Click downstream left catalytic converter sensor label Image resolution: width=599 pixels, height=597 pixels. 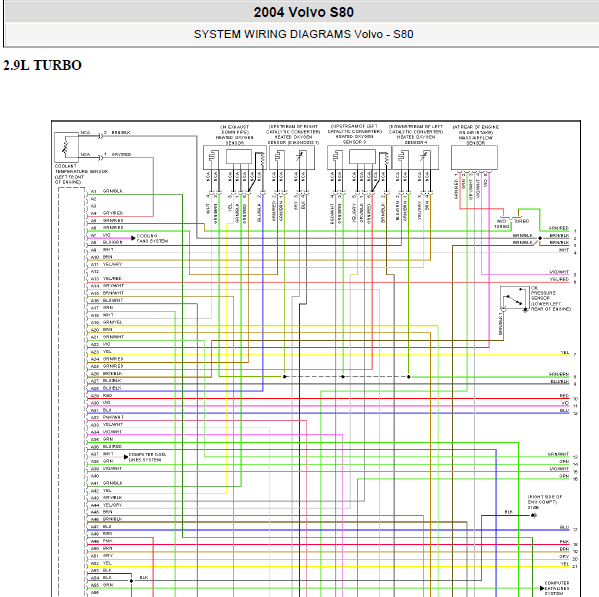click(416, 134)
